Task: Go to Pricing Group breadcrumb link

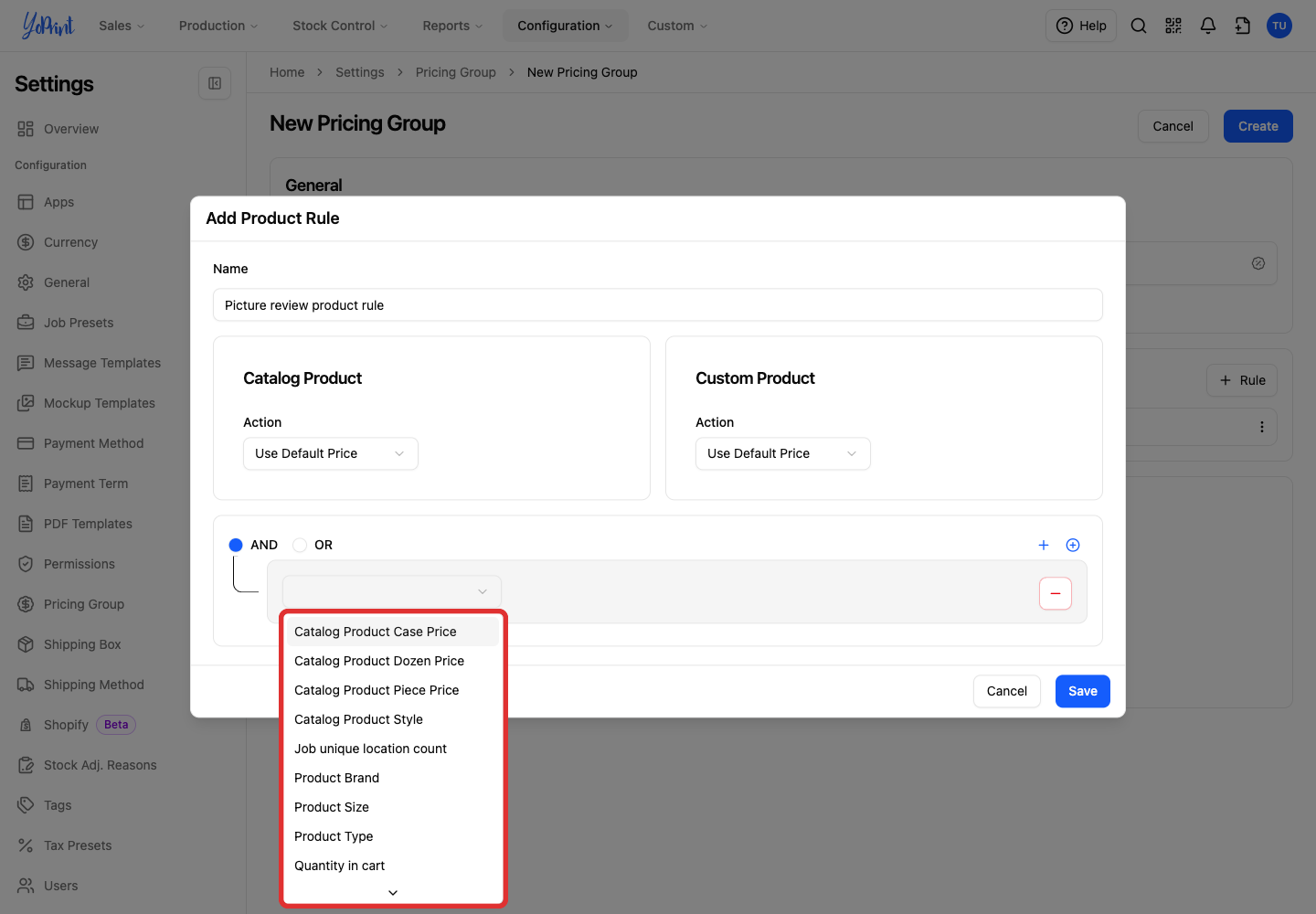Action: pyautogui.click(x=456, y=72)
